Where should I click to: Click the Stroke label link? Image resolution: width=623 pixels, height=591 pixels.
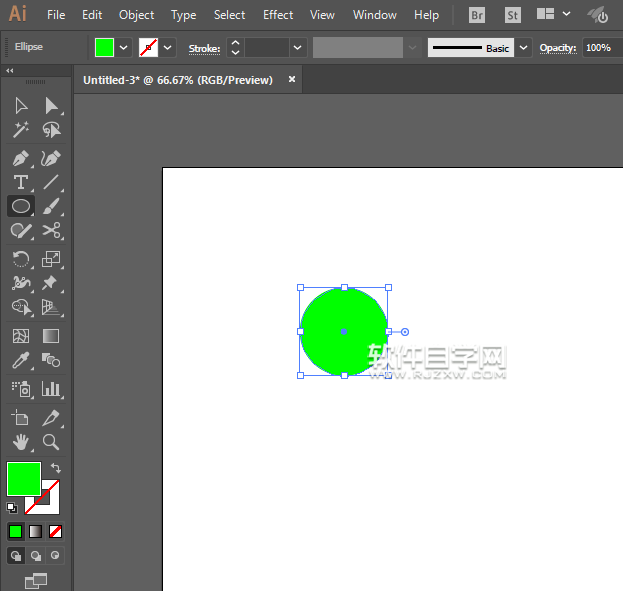(x=205, y=47)
